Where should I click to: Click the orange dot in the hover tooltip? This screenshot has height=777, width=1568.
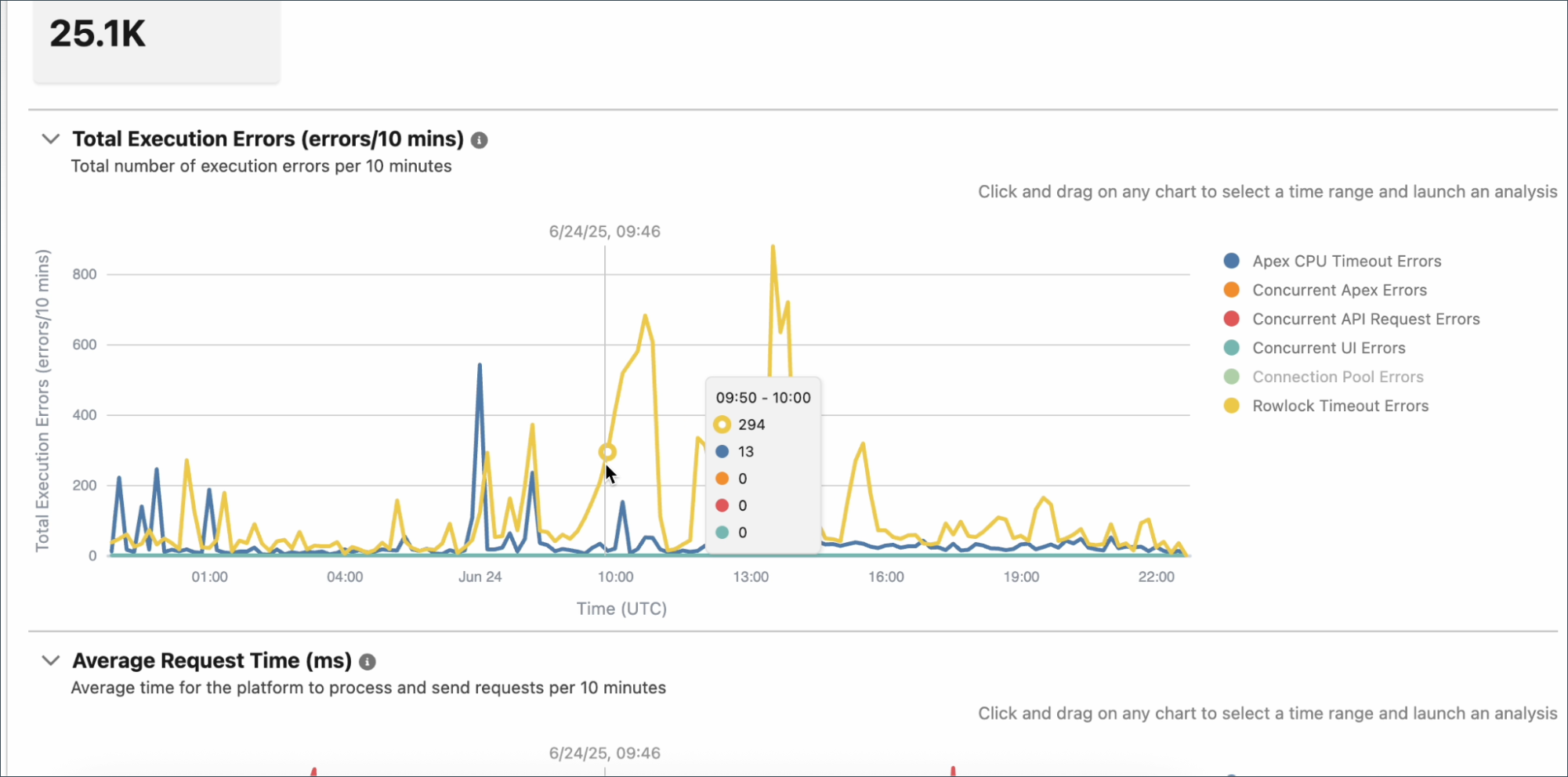click(x=722, y=479)
